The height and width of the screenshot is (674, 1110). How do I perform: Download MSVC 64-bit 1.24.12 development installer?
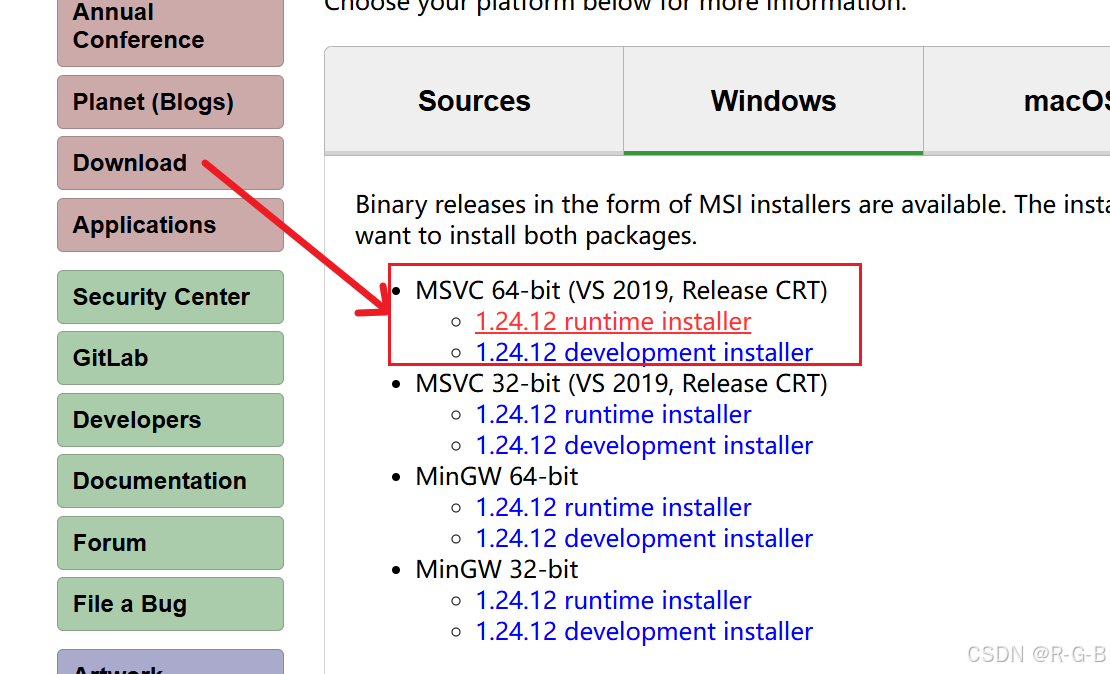tap(644, 352)
